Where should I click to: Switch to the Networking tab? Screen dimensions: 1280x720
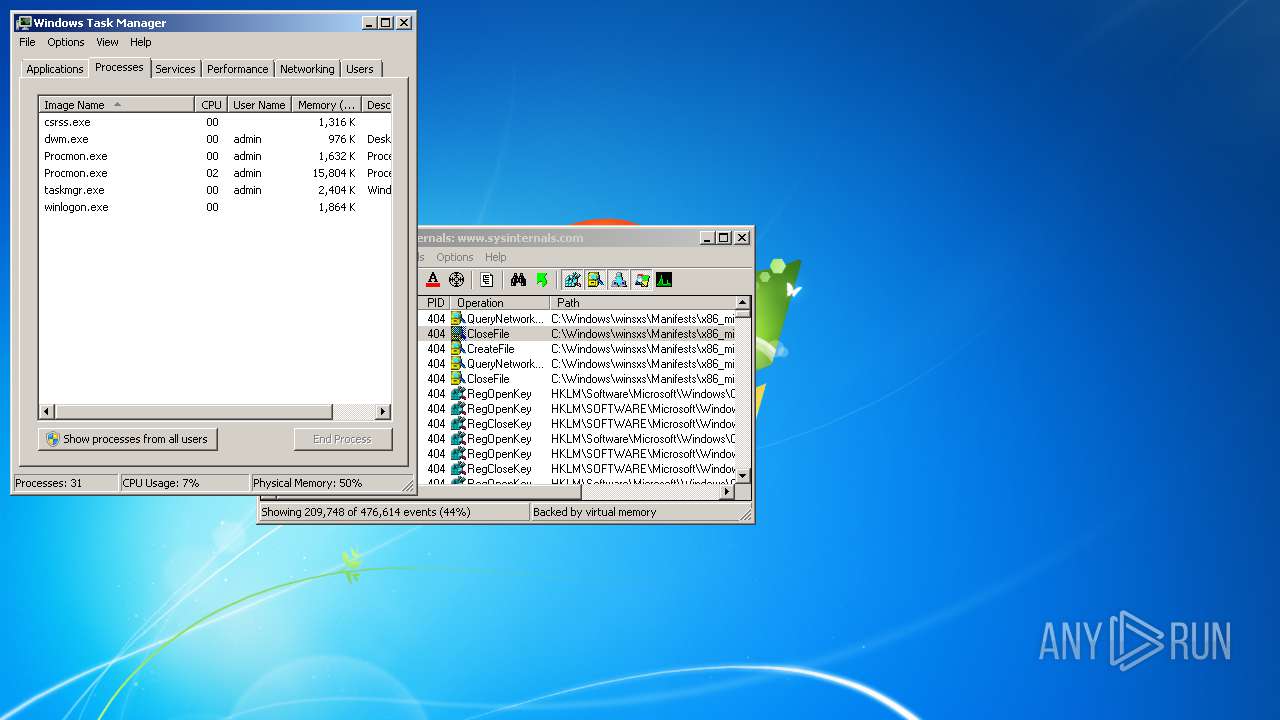pos(307,69)
